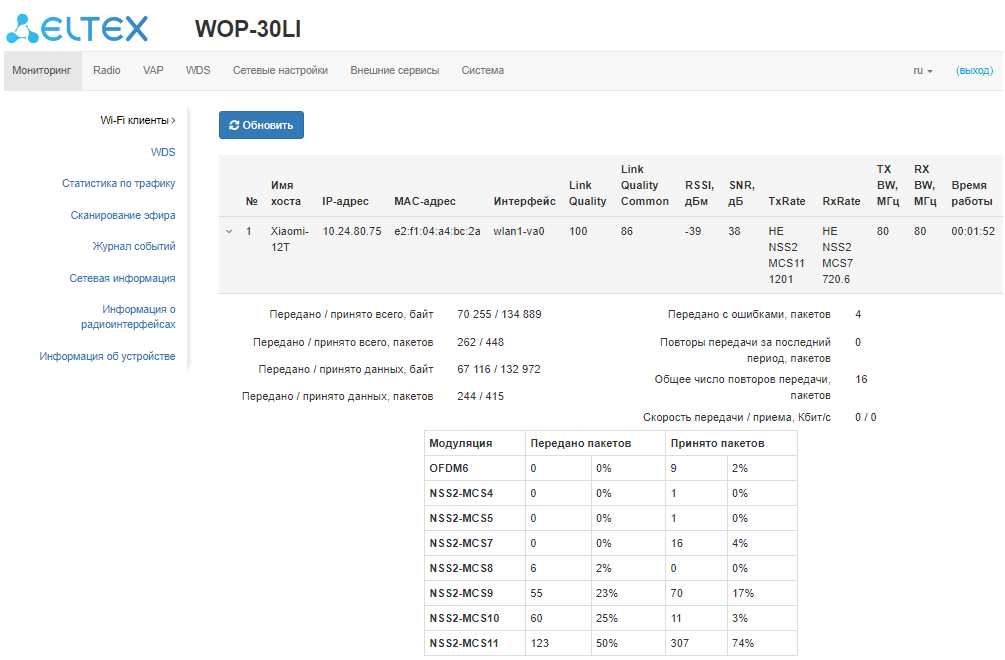
Task: View Информация об устройстве
Action: coord(107,356)
